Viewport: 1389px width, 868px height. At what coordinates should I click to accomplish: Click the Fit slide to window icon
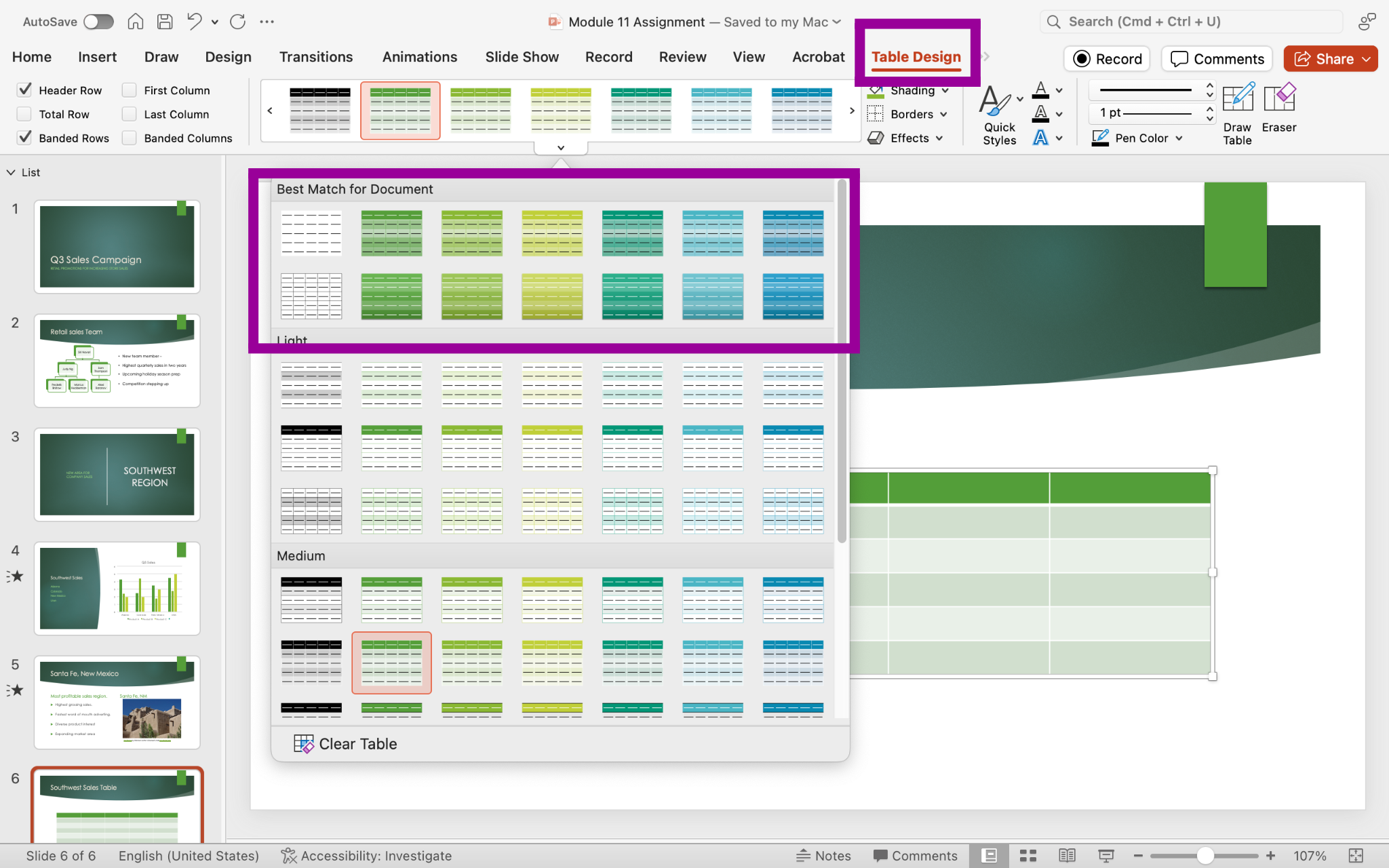[1356, 856]
